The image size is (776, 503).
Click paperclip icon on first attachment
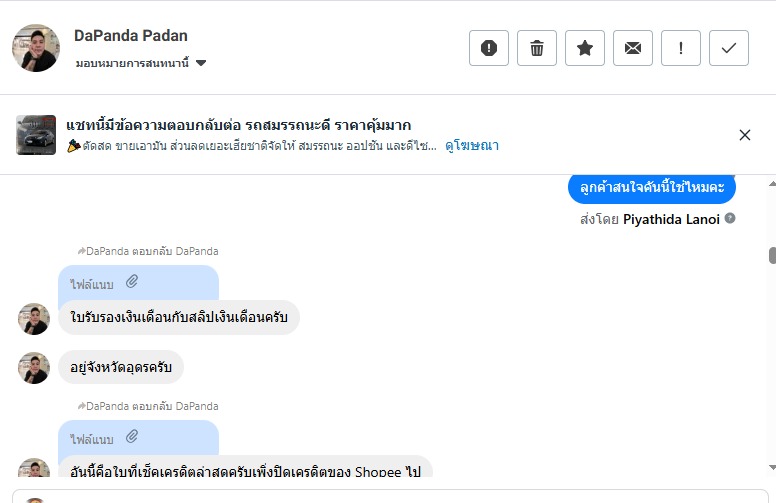pos(132,283)
